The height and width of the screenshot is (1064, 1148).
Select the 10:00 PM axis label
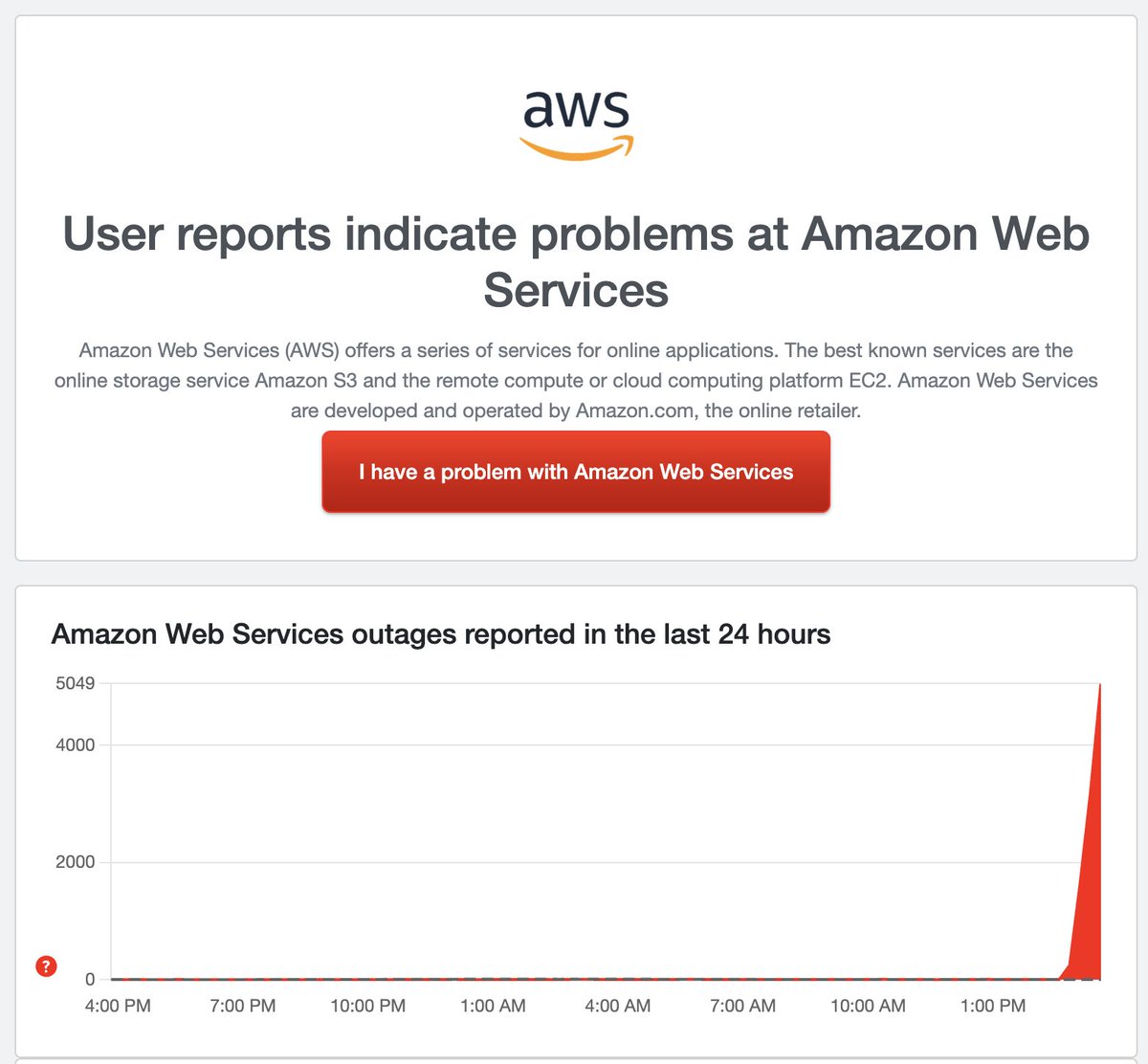point(368,1006)
